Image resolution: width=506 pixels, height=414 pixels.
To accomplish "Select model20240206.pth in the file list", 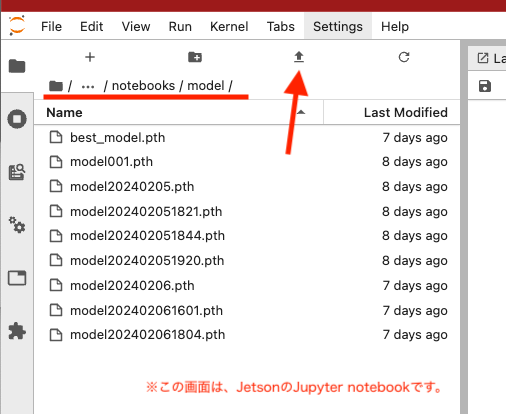I will pyautogui.click(x=247, y=285).
